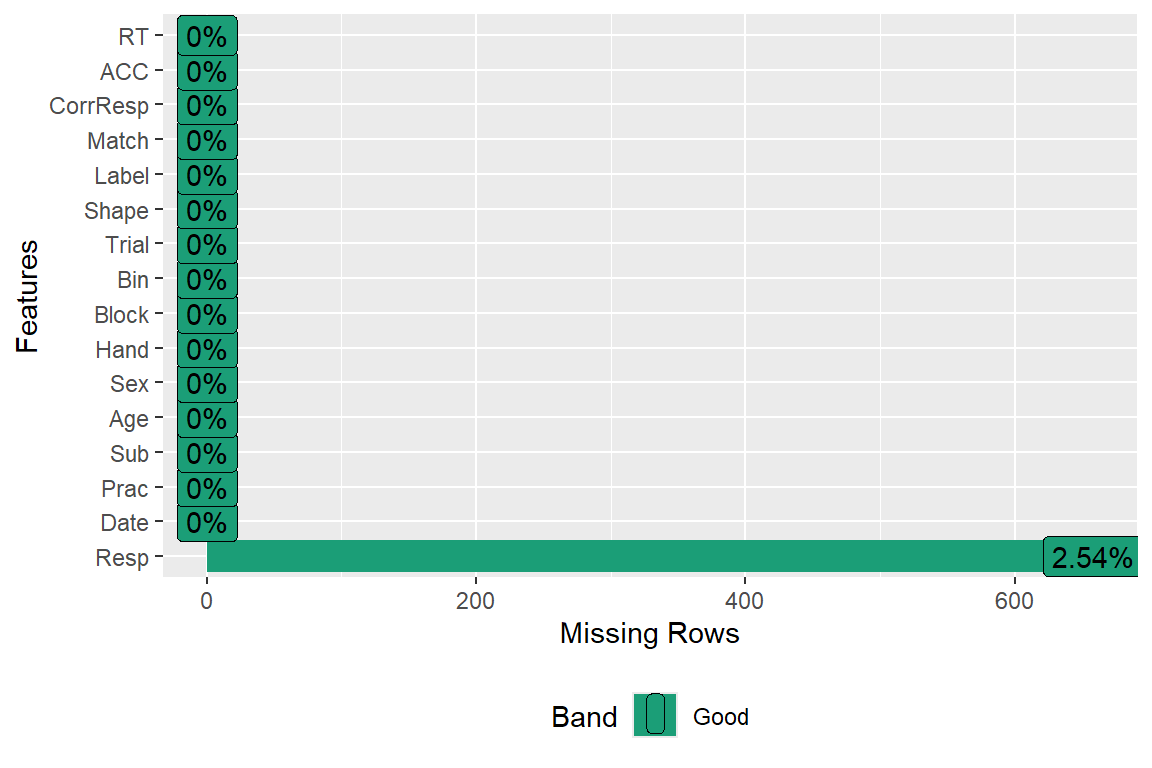Click the 0% label for CorrResp
The height and width of the screenshot is (768, 1152).
point(207,106)
